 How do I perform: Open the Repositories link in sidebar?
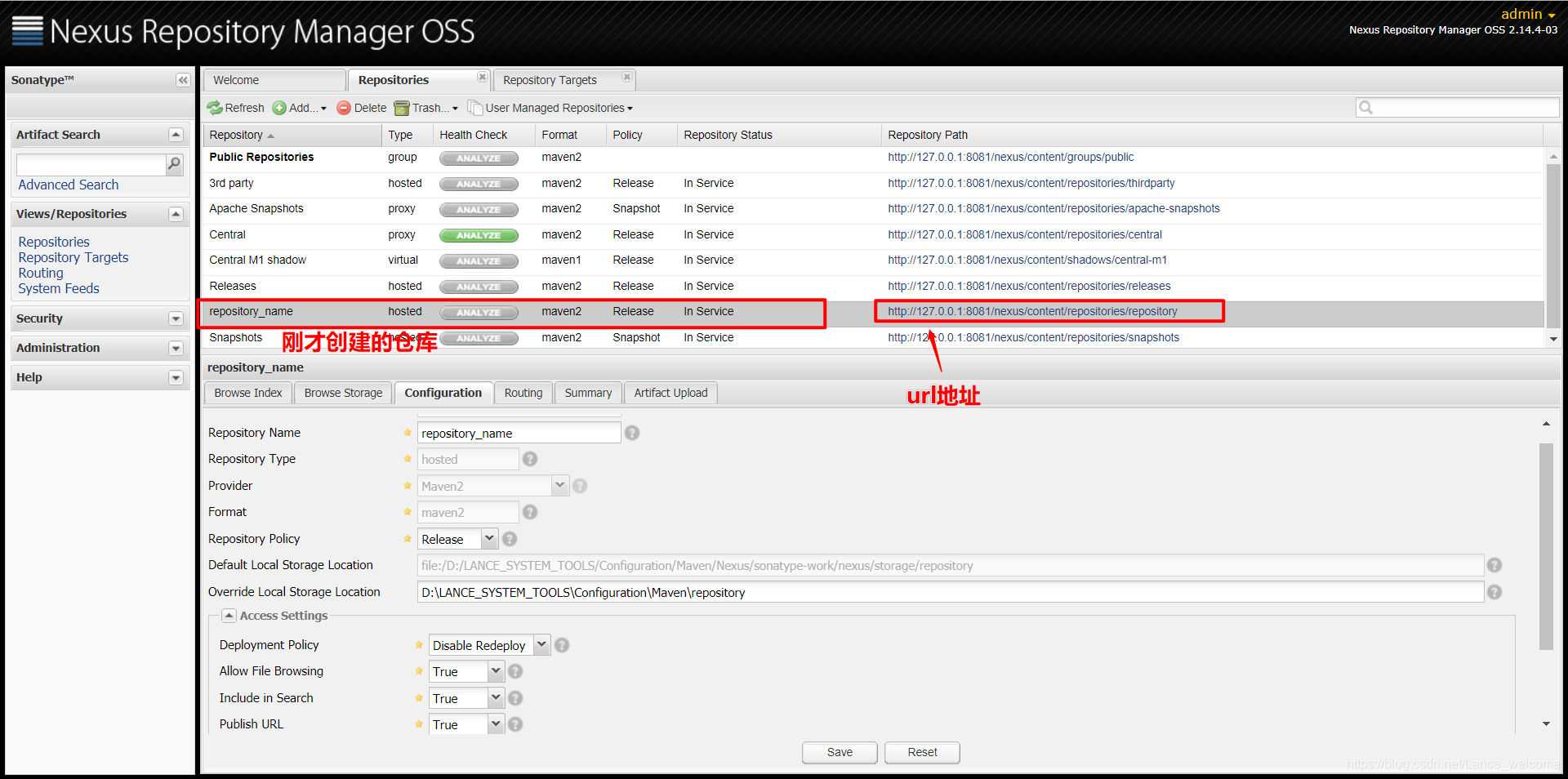[x=54, y=242]
